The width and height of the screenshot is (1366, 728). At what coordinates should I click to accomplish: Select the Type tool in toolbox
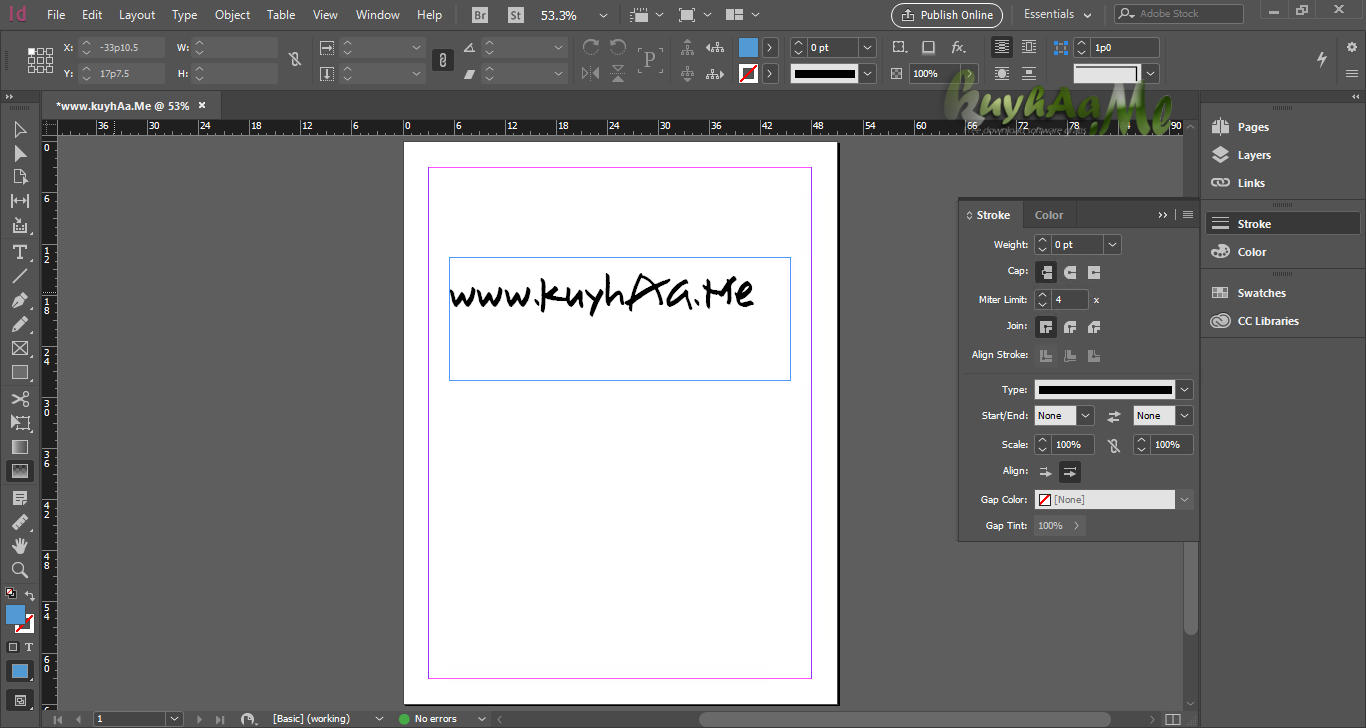click(19, 252)
